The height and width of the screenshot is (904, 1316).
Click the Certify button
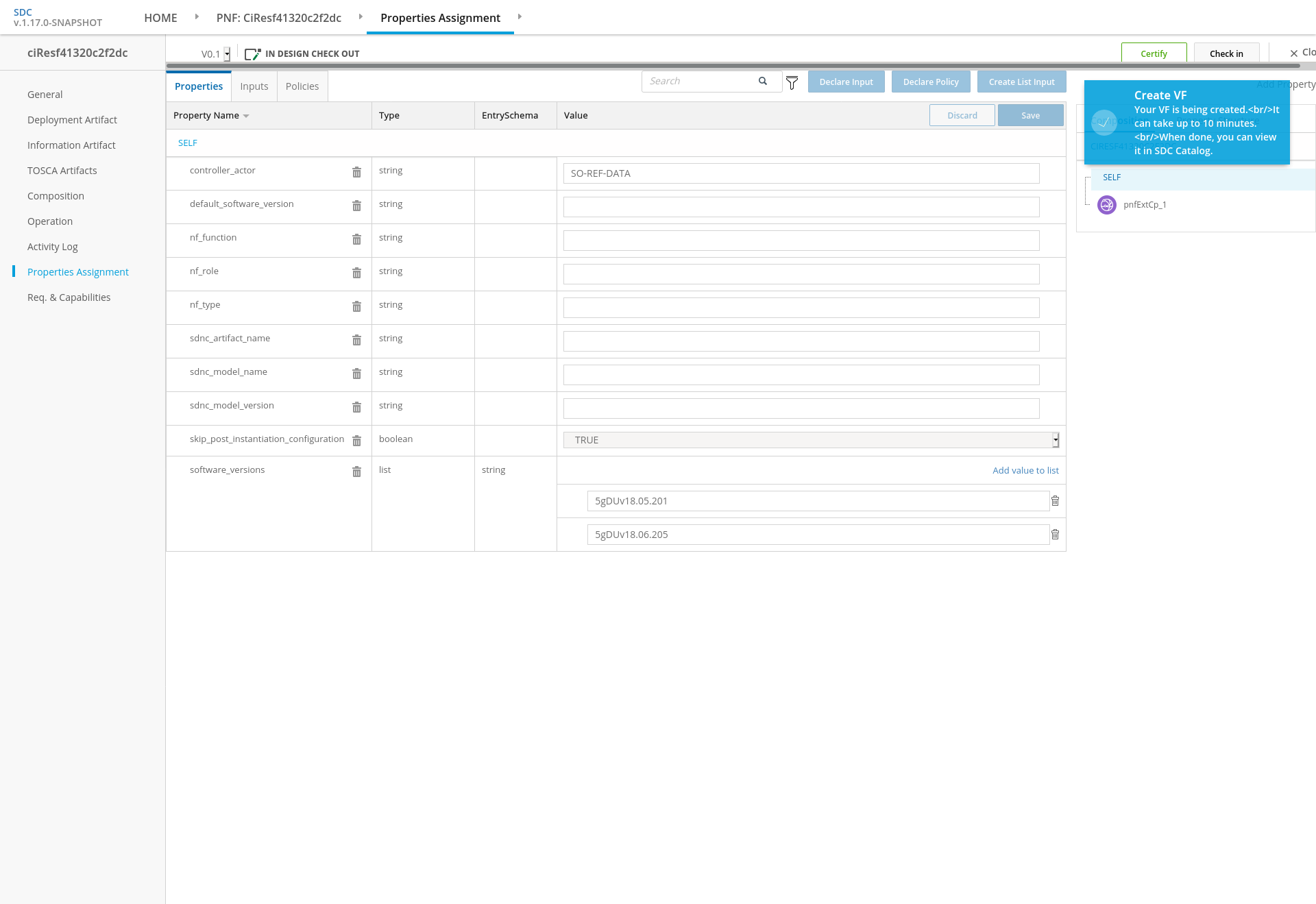tap(1154, 53)
